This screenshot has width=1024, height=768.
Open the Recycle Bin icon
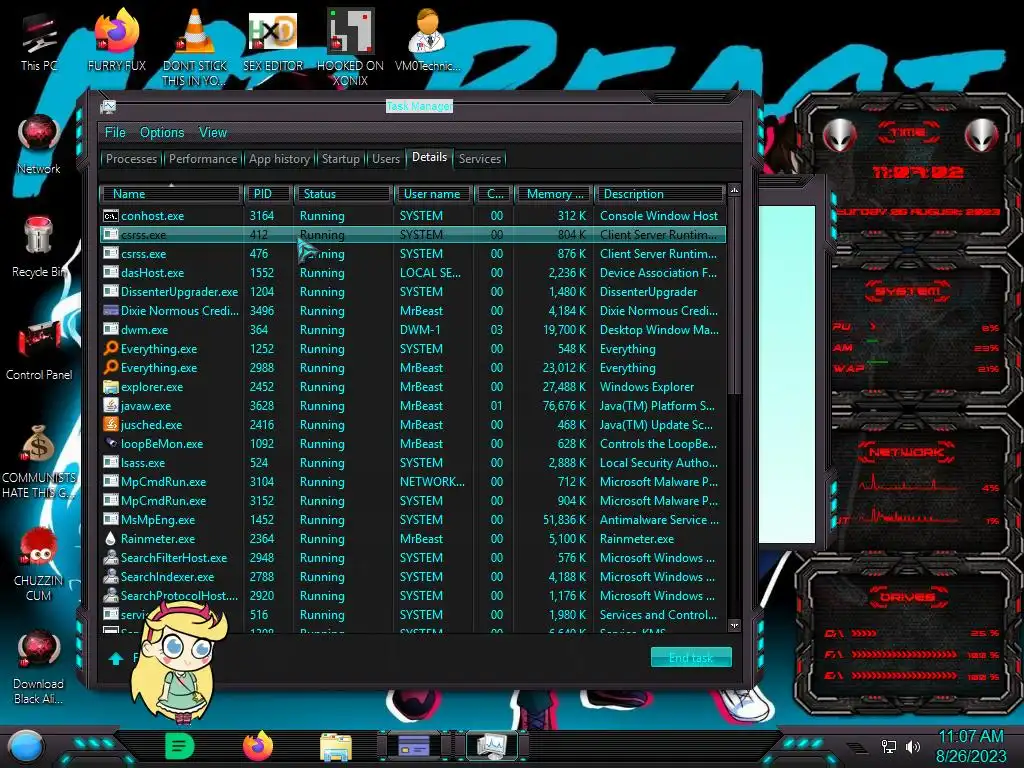(39, 247)
